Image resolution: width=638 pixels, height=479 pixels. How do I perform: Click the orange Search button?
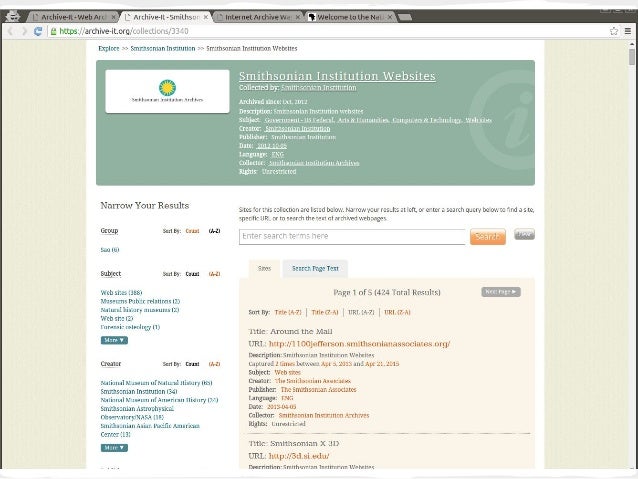(488, 236)
